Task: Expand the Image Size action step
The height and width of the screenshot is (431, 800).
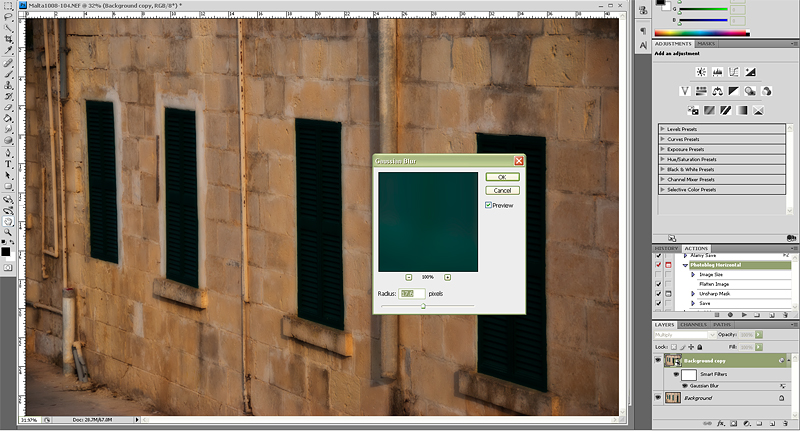Action: coord(693,274)
